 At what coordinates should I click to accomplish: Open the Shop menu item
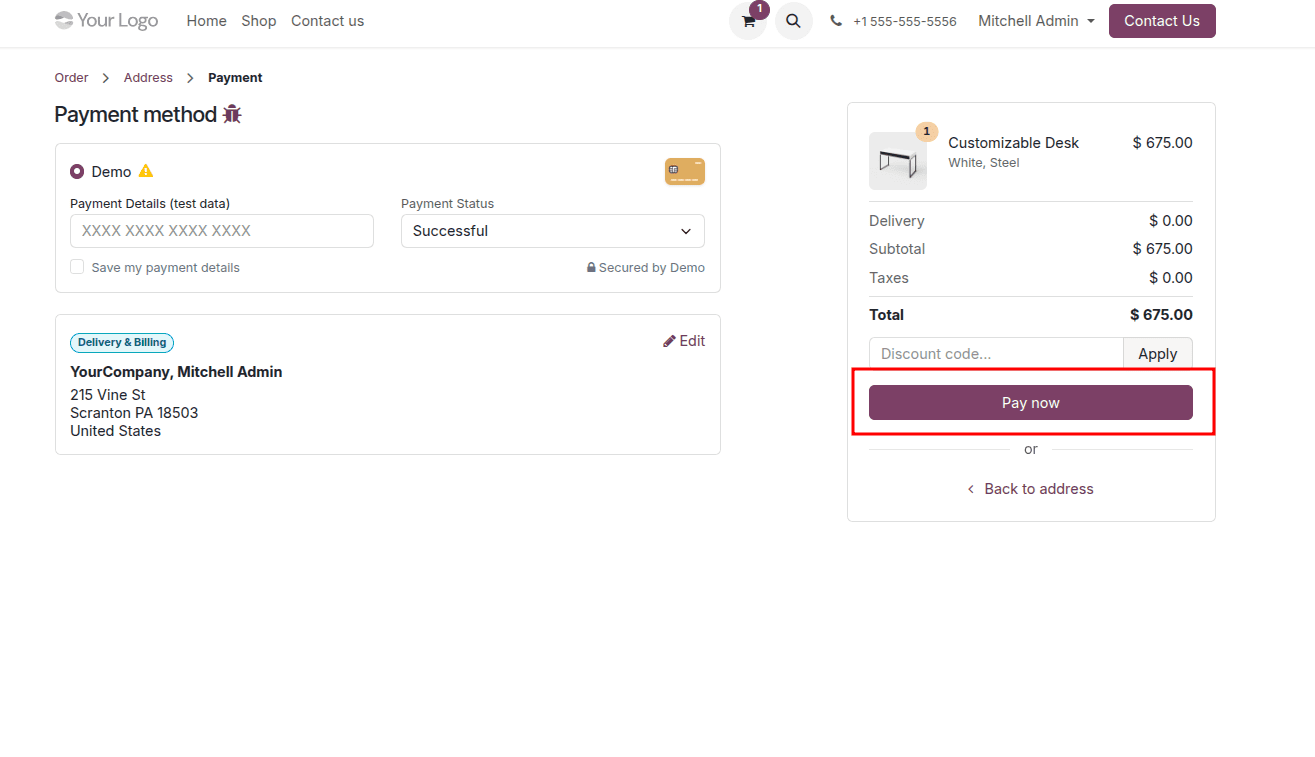pyautogui.click(x=259, y=21)
